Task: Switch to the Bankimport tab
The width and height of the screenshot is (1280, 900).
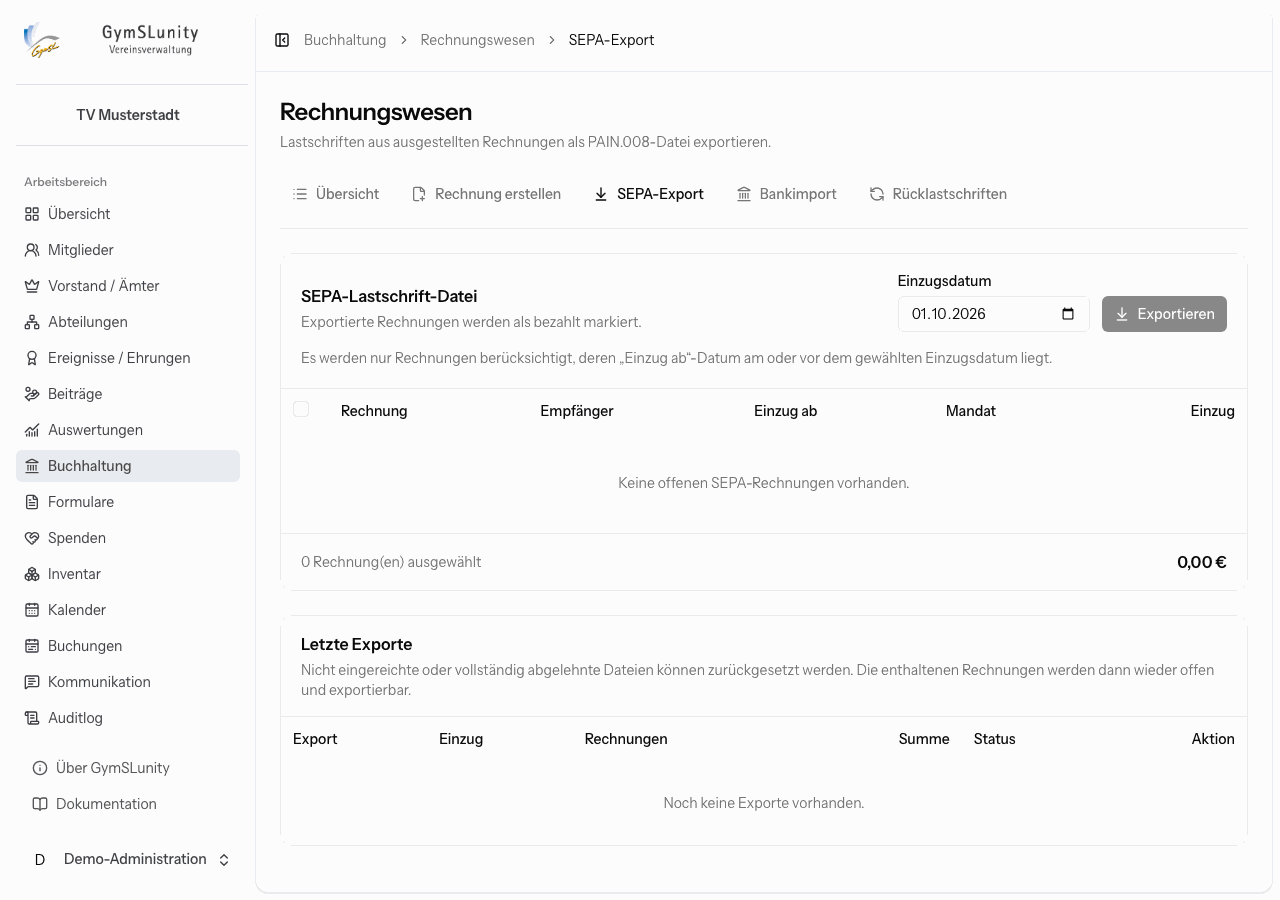Action: (x=786, y=194)
